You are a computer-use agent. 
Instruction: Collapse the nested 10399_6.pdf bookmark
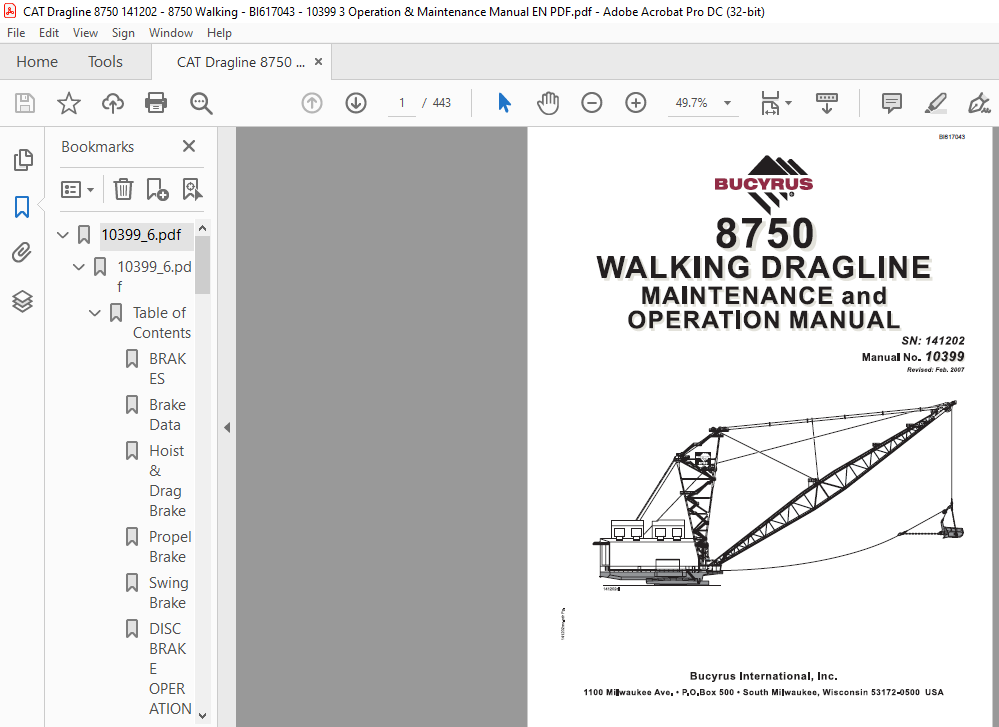click(x=78, y=267)
